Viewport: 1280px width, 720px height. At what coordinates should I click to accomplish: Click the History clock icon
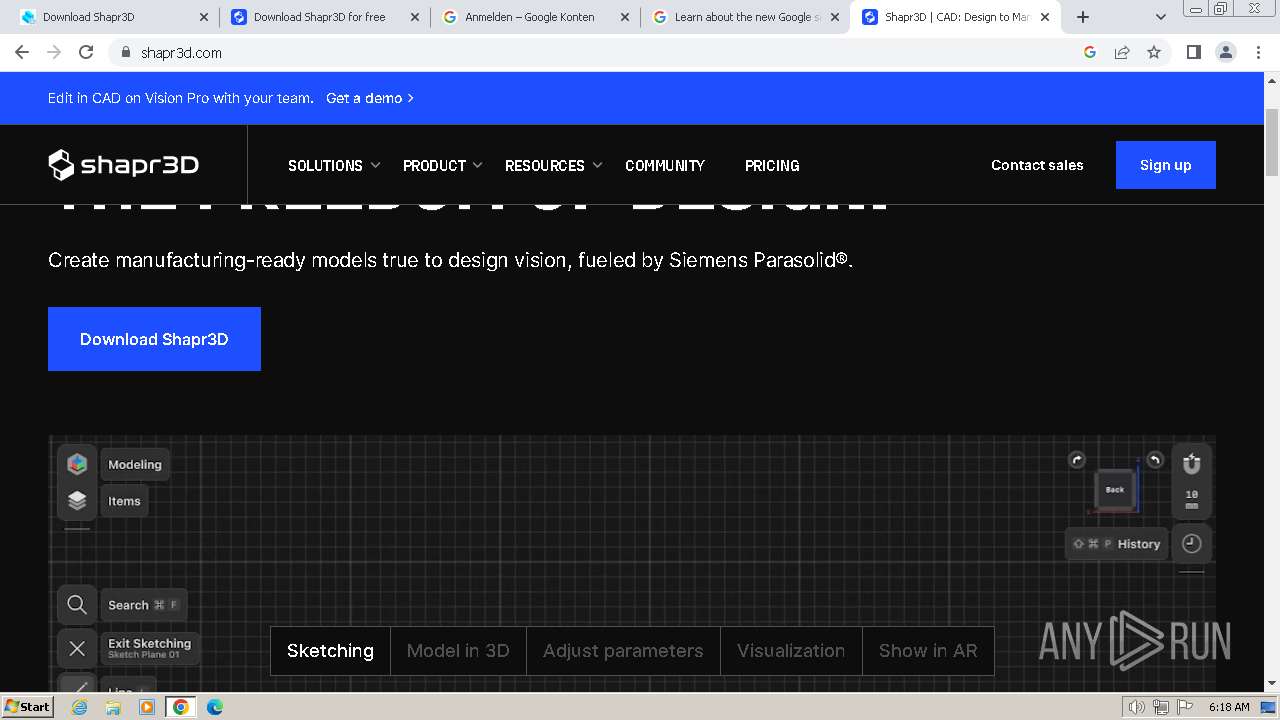tap(1191, 543)
